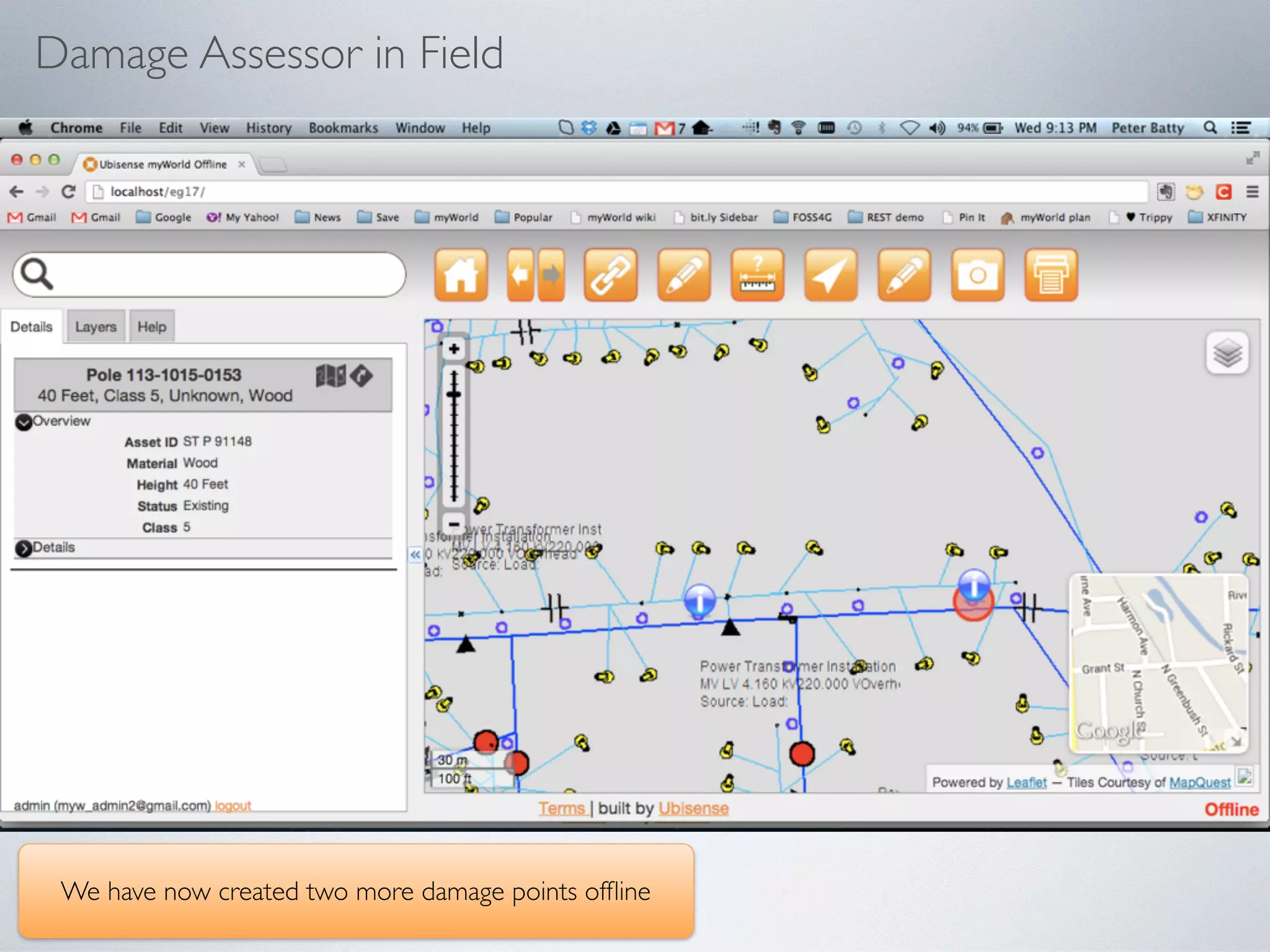This screenshot has height=952, width=1270.
Task: Open the View menu in menu bar
Action: [x=215, y=128]
